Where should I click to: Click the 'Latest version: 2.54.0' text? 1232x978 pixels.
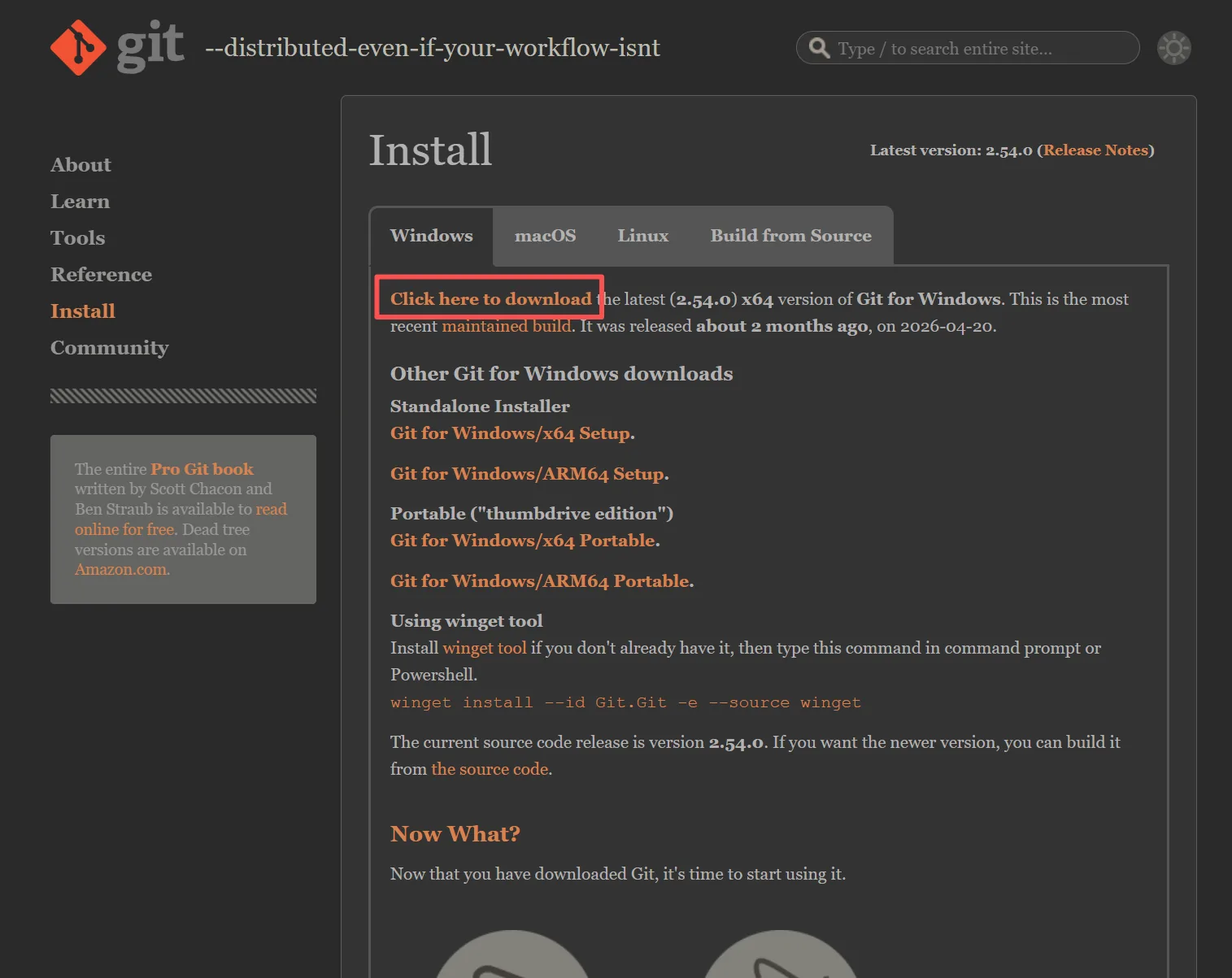pyautogui.click(x=951, y=150)
